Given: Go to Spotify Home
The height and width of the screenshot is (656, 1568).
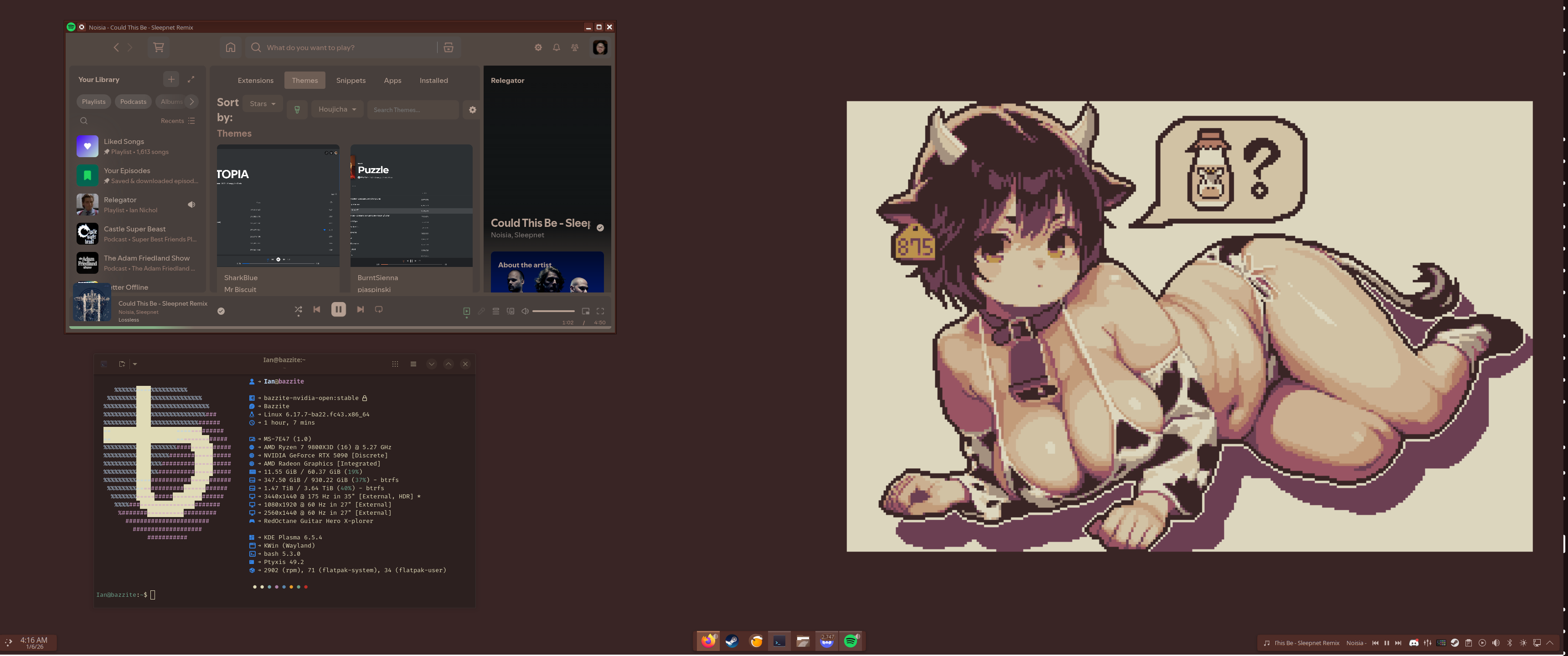Looking at the screenshot, I should pyautogui.click(x=230, y=47).
